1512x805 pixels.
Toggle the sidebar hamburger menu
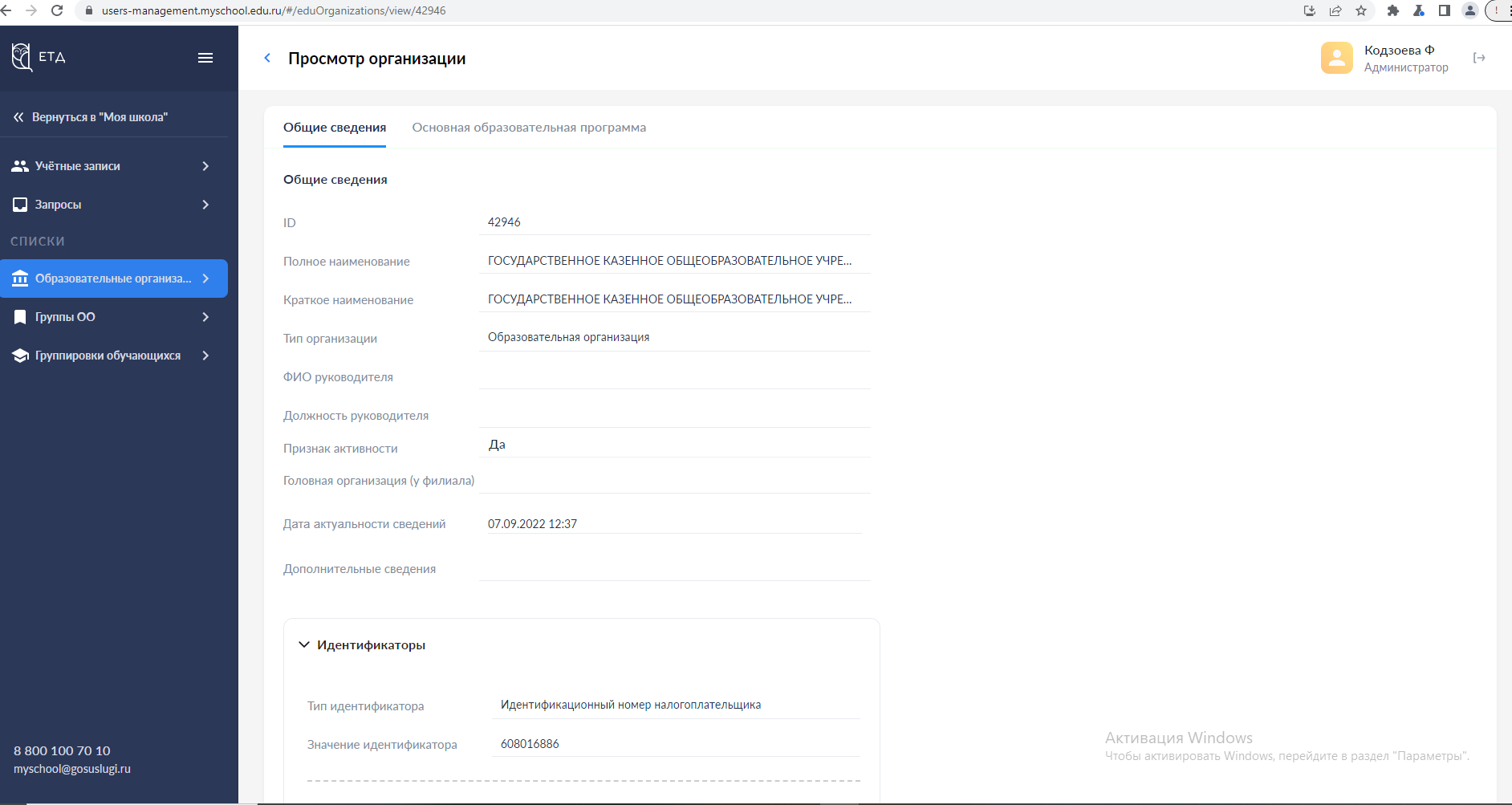205,58
